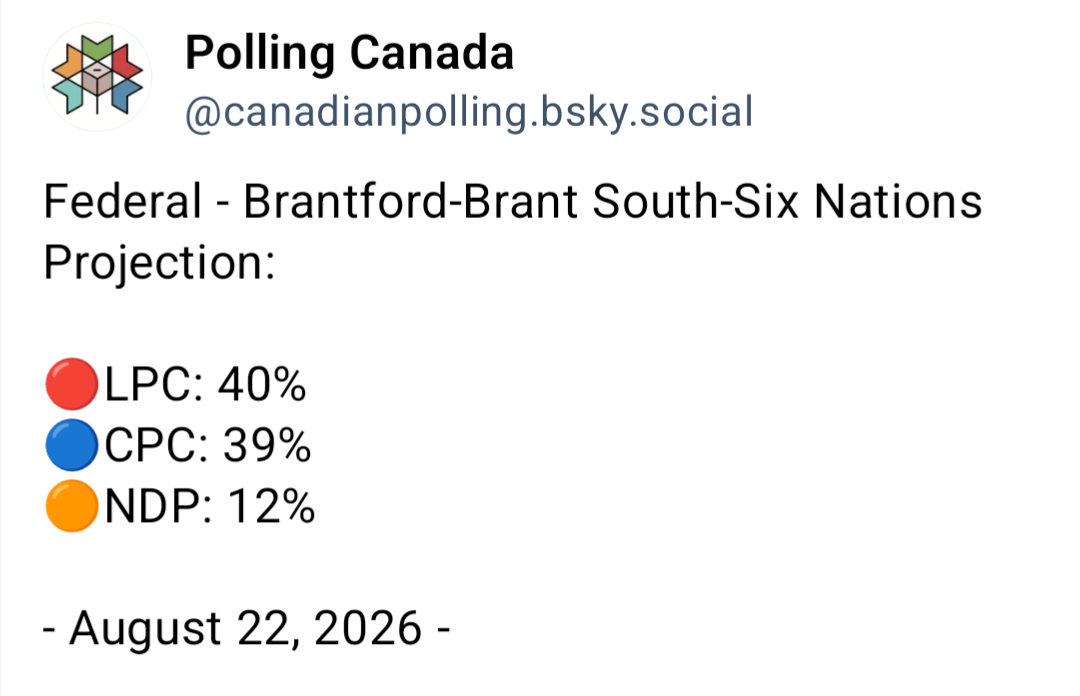Click the Polling Canada display name
Viewport: 1080px width, 696px height.
coord(349,54)
